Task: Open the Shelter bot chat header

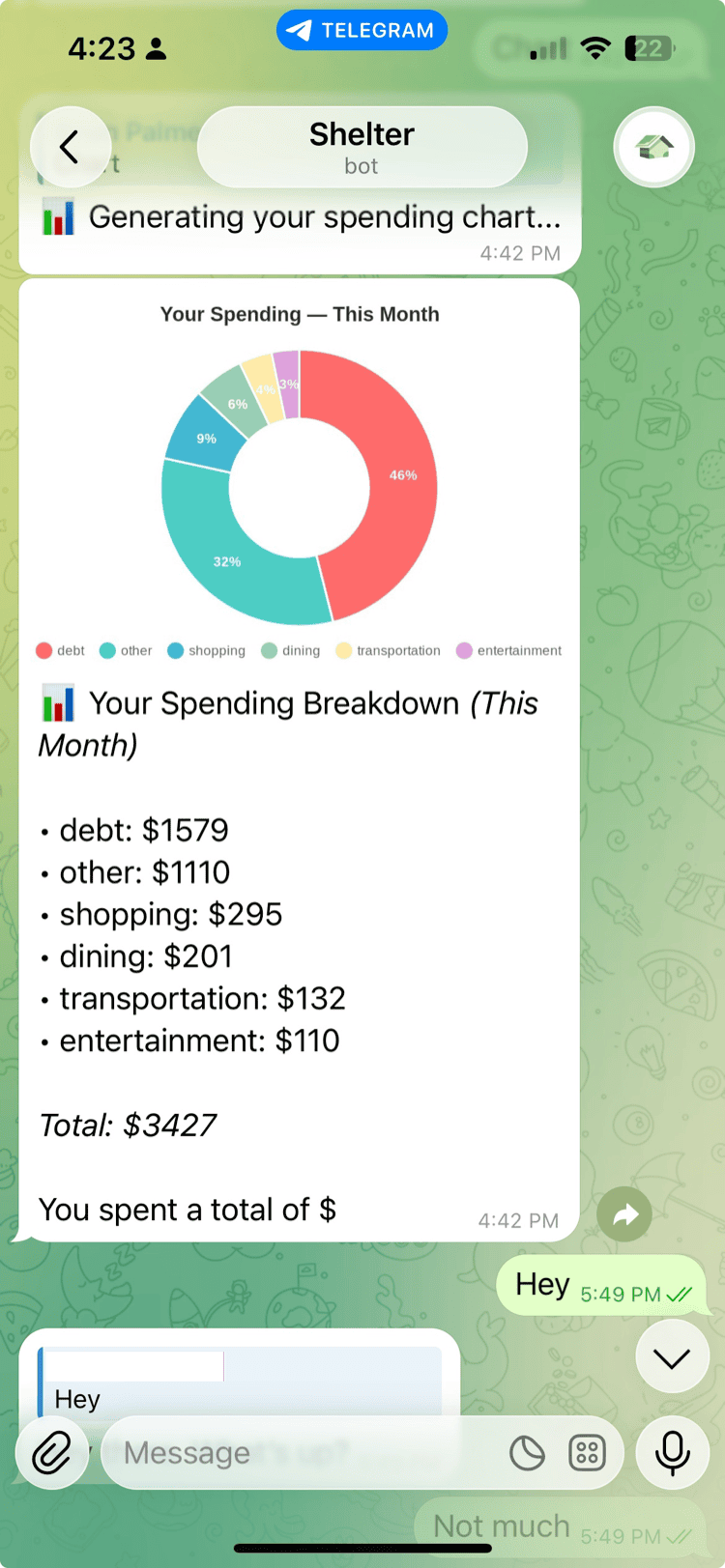Action: tap(362, 148)
